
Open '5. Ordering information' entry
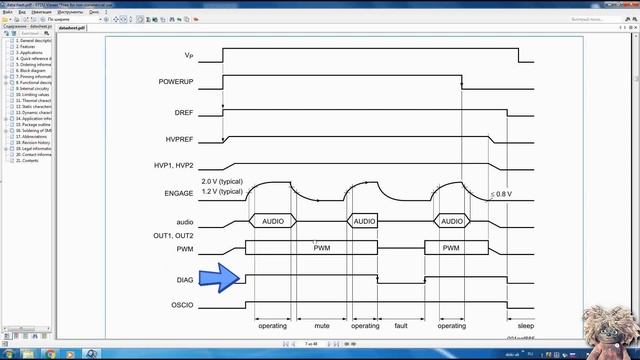click(33, 64)
